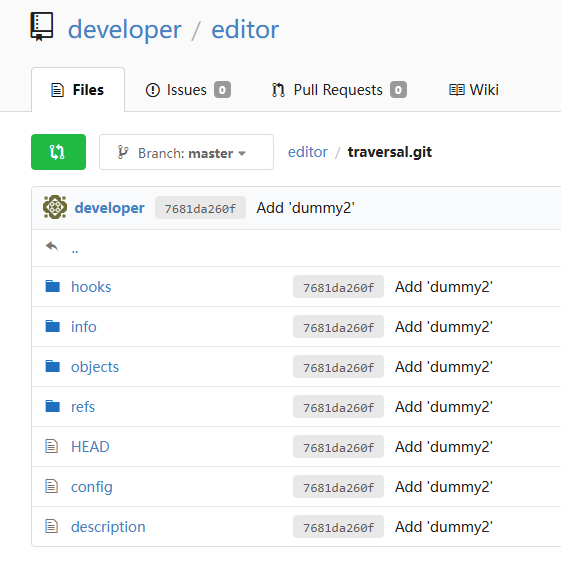Click the config file icon

(x=51, y=486)
